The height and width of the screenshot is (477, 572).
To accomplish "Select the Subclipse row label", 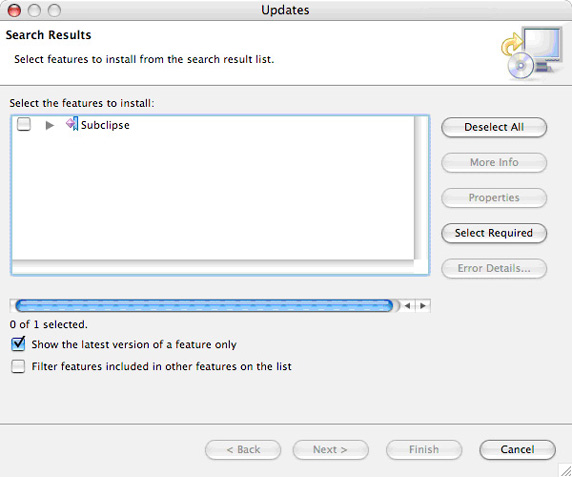I will click(x=105, y=125).
